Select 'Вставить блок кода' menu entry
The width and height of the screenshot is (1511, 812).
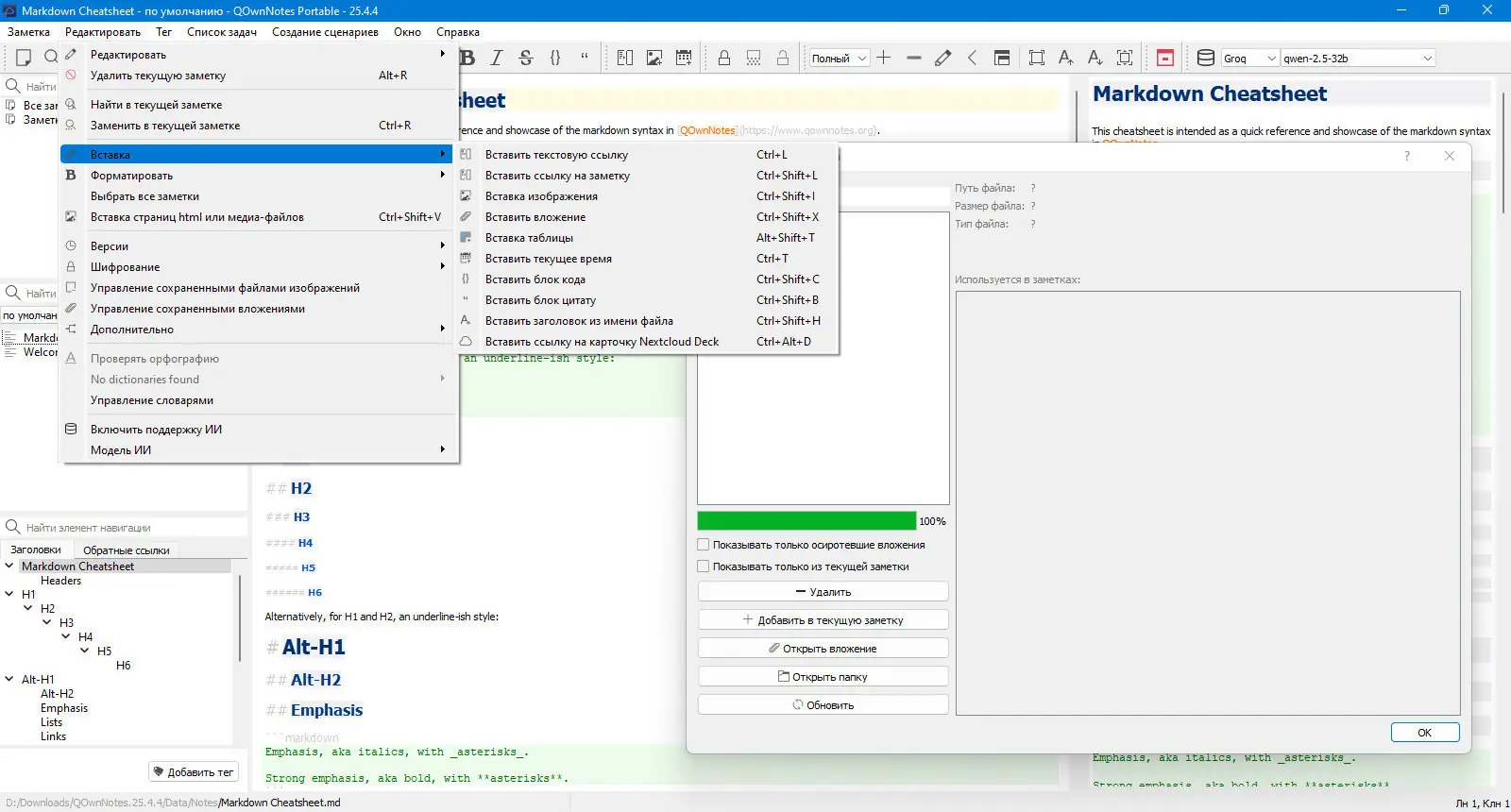[535, 279]
